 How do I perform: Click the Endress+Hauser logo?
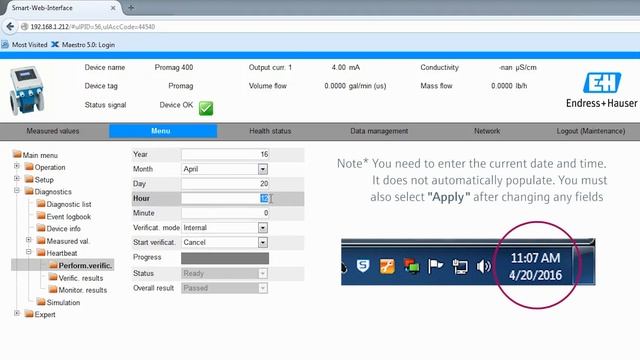pos(602,90)
